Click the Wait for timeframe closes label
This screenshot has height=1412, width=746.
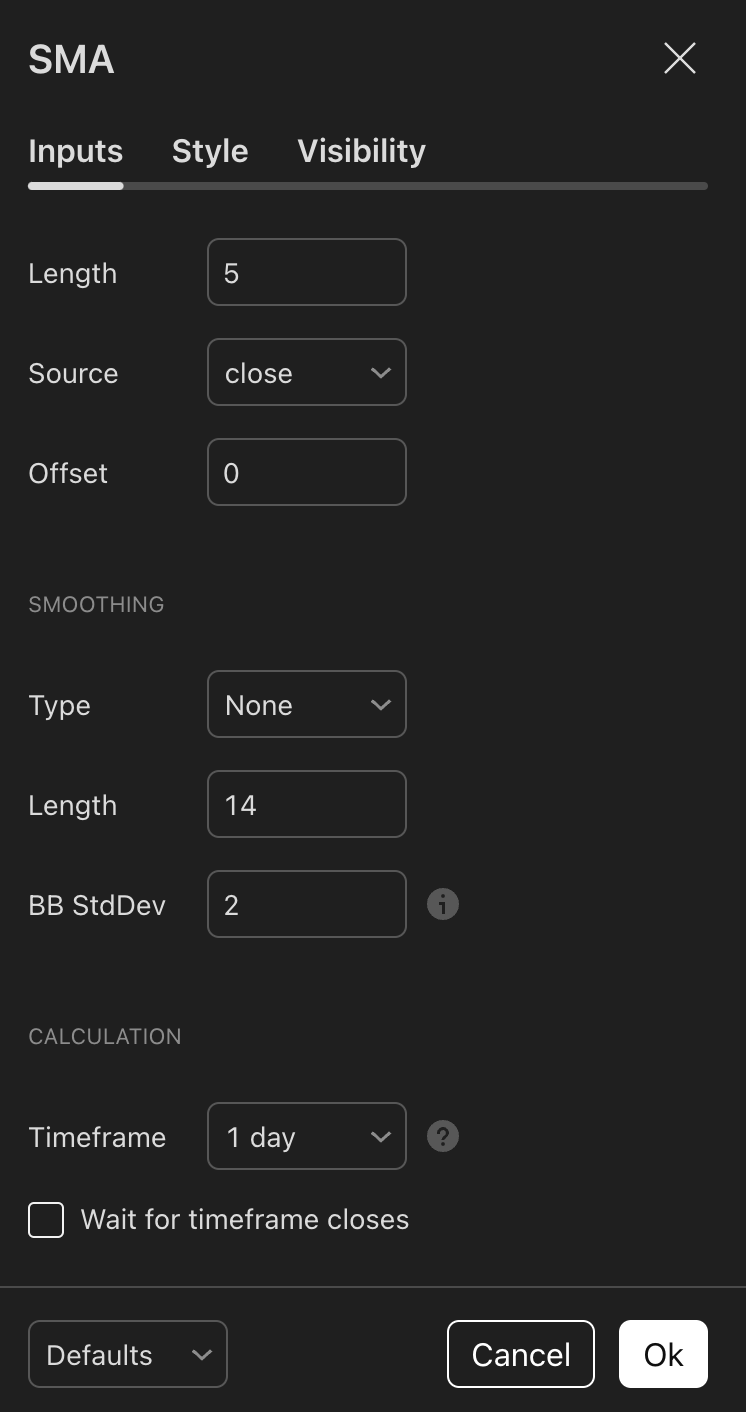click(x=245, y=1220)
